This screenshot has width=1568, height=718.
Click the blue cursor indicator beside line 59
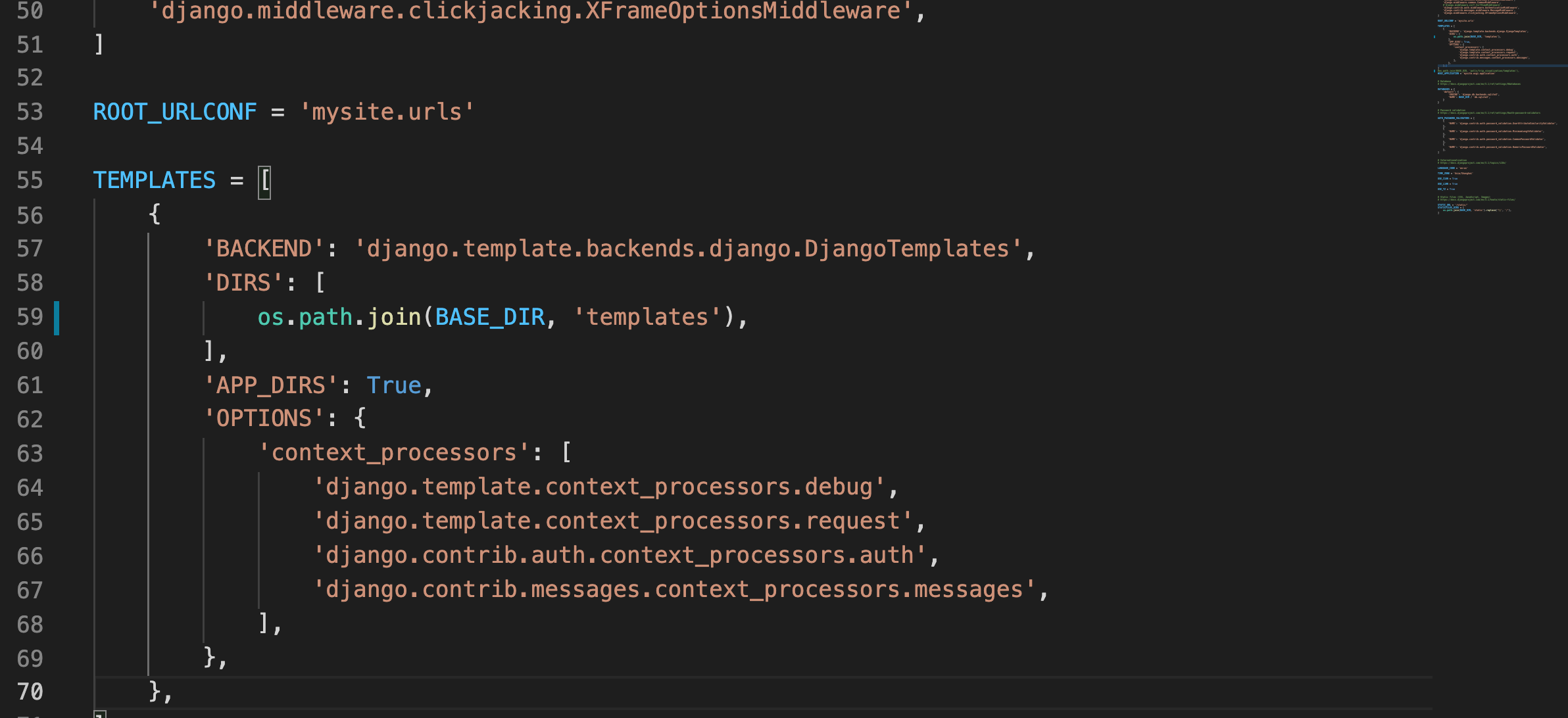[58, 317]
